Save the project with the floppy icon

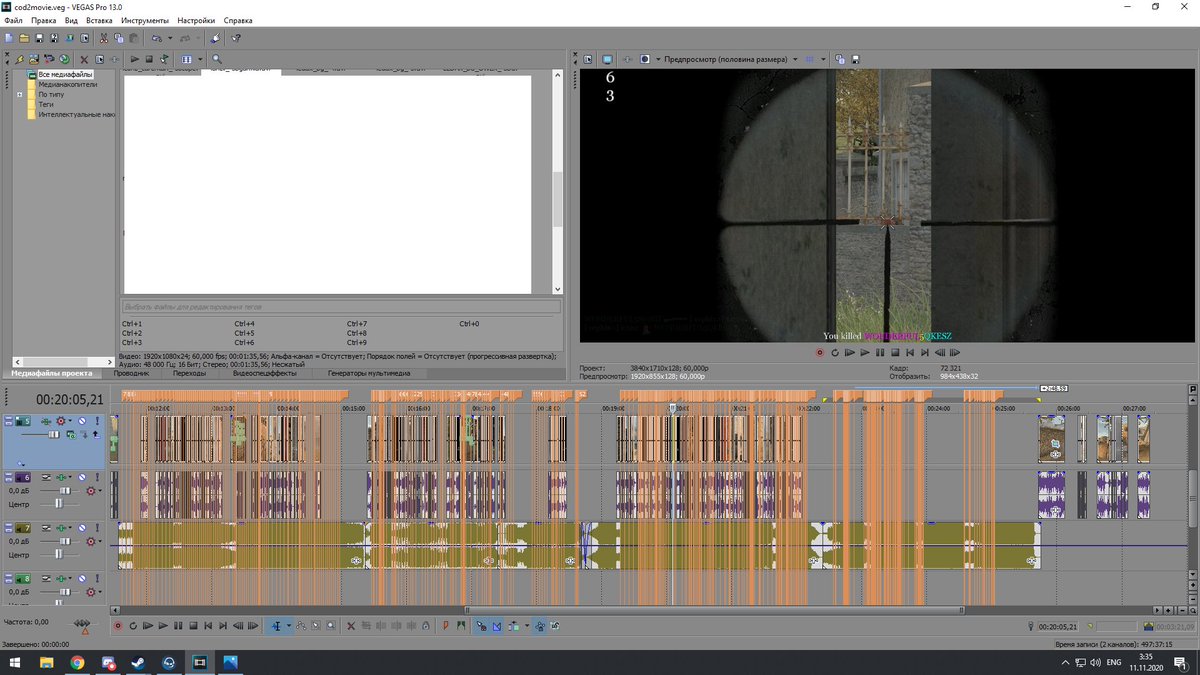[40, 38]
